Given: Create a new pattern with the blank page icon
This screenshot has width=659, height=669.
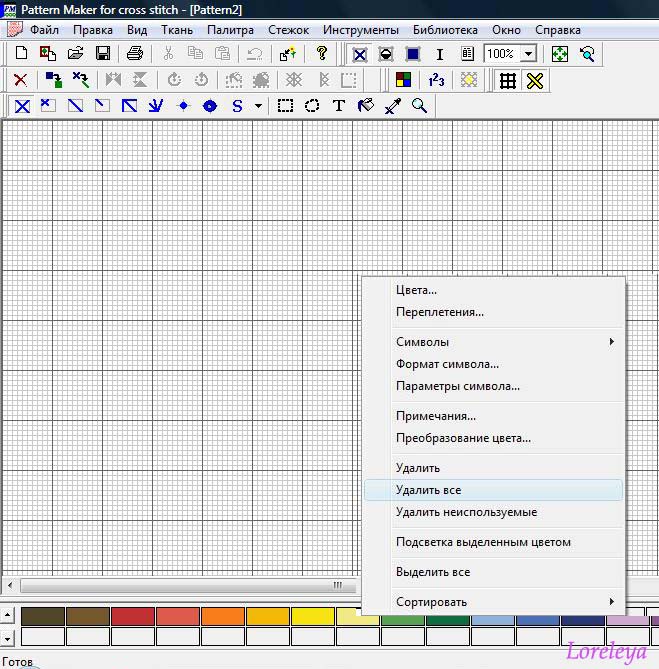Looking at the screenshot, I should [x=21, y=54].
